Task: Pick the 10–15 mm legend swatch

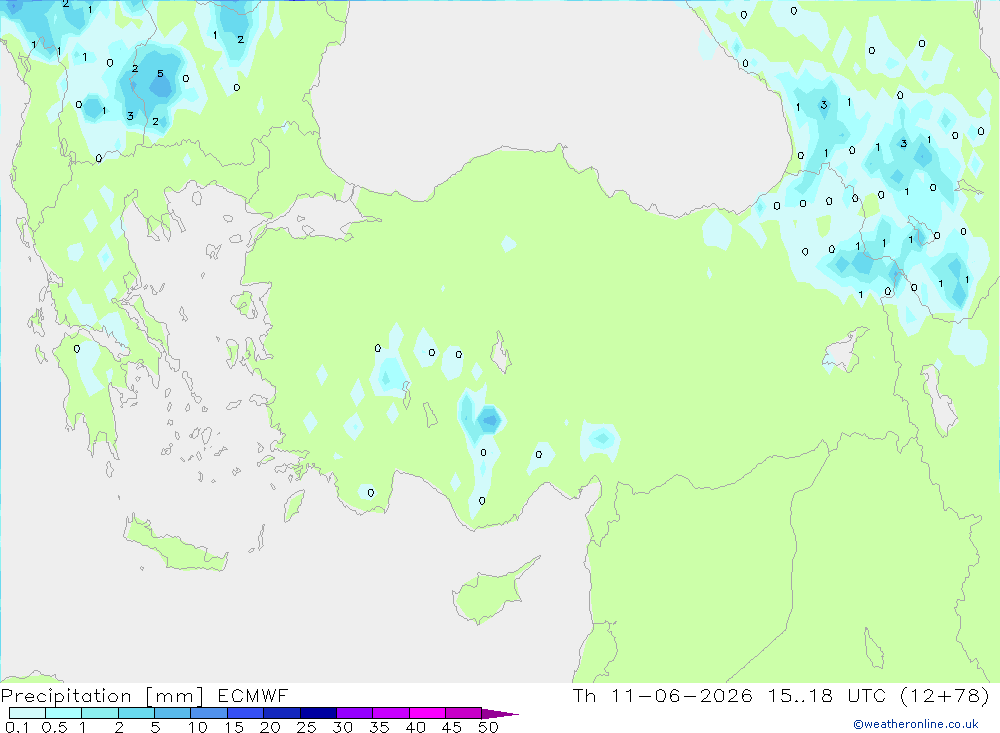Action: click(x=209, y=713)
